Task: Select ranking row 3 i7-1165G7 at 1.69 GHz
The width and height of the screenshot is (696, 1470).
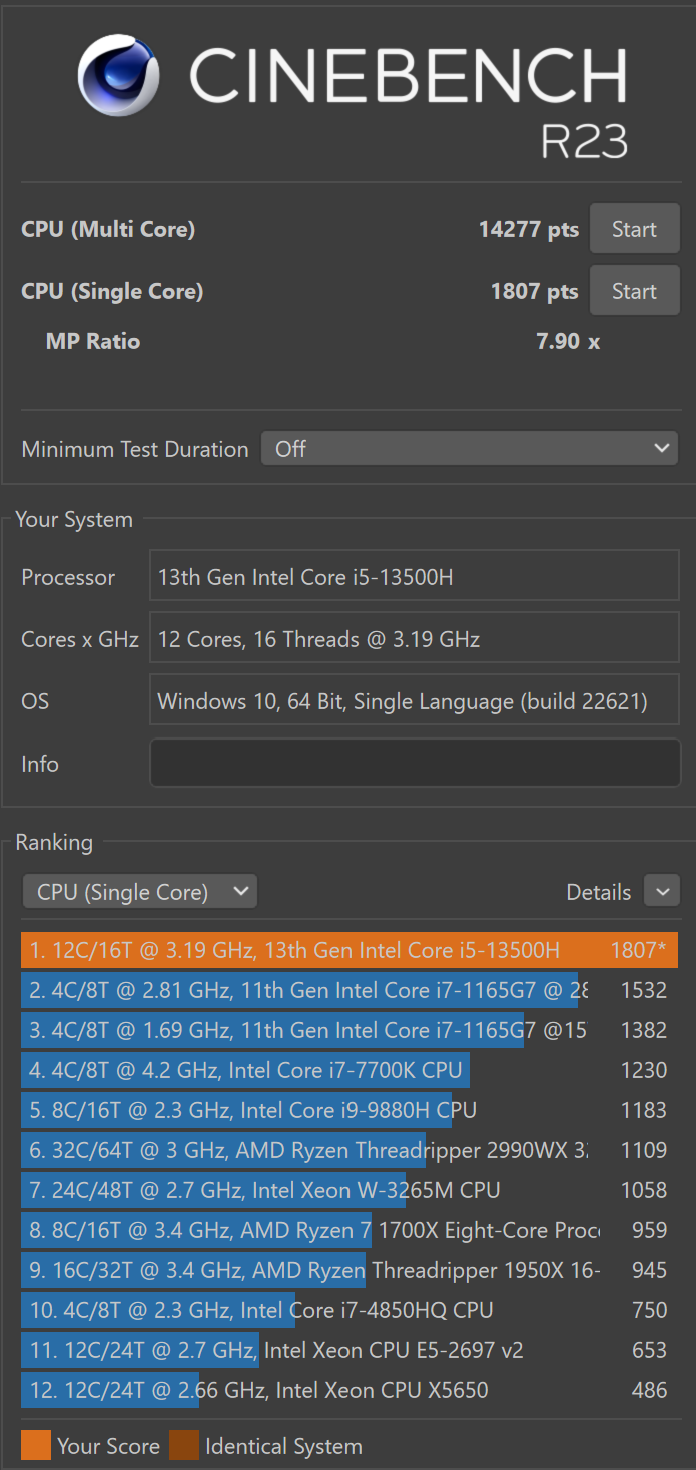Action: point(349,1030)
